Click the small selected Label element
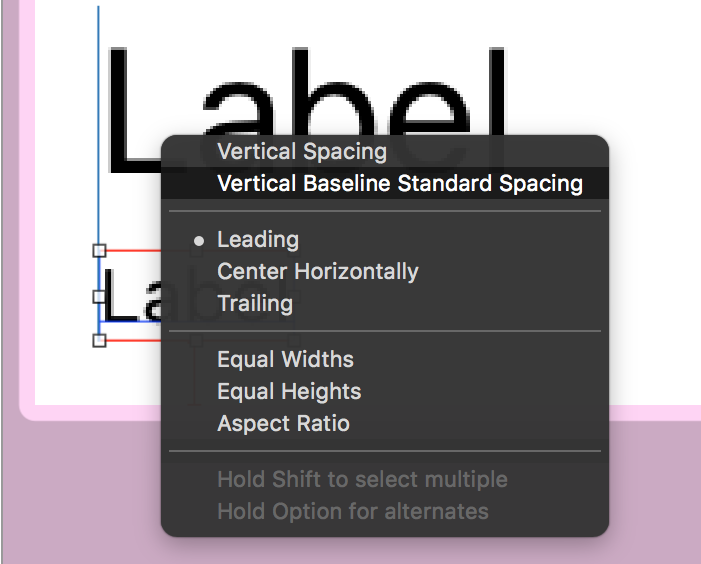This screenshot has height=564, width=701. pos(132,298)
